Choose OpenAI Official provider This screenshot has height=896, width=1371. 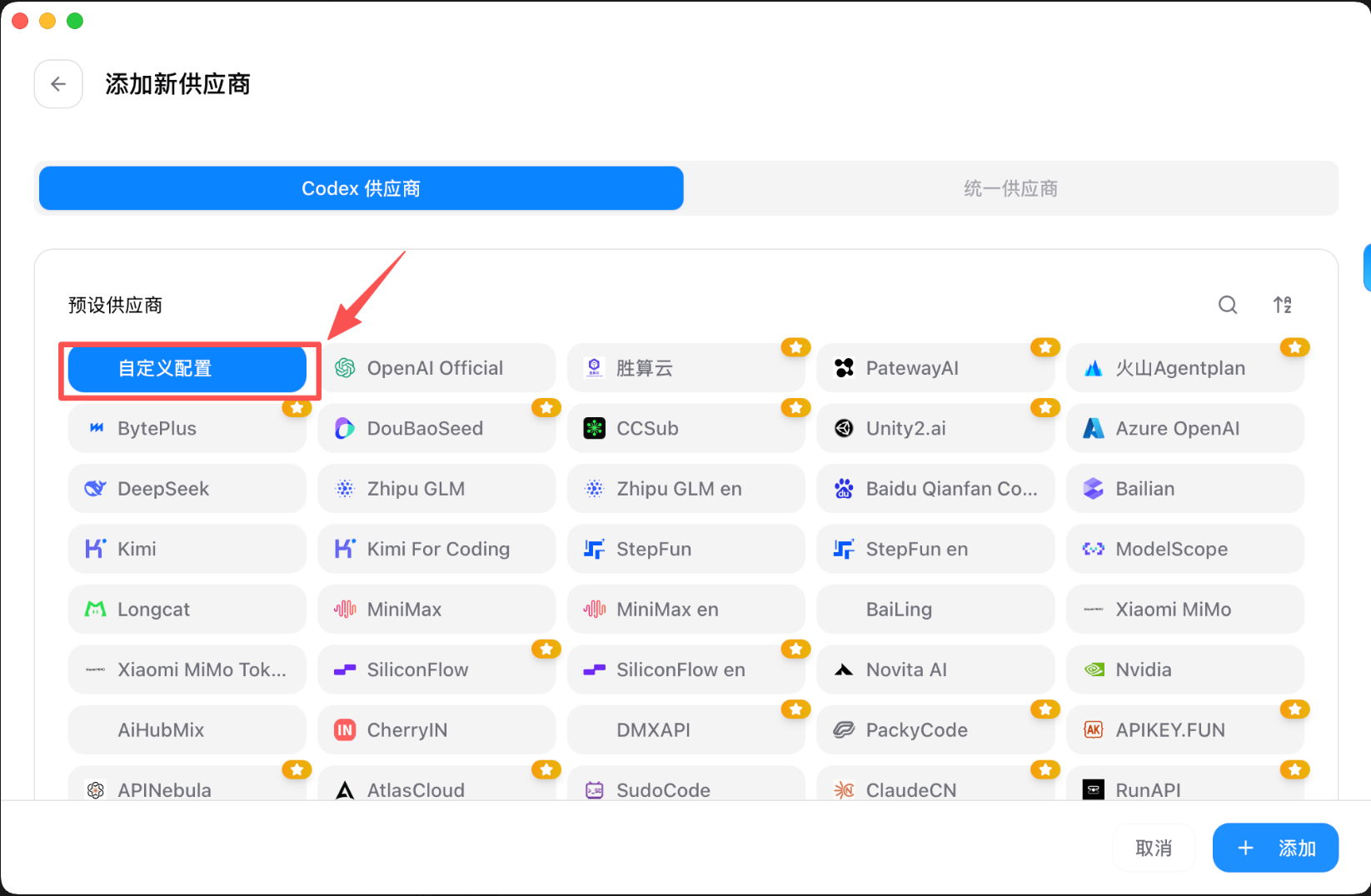point(436,368)
